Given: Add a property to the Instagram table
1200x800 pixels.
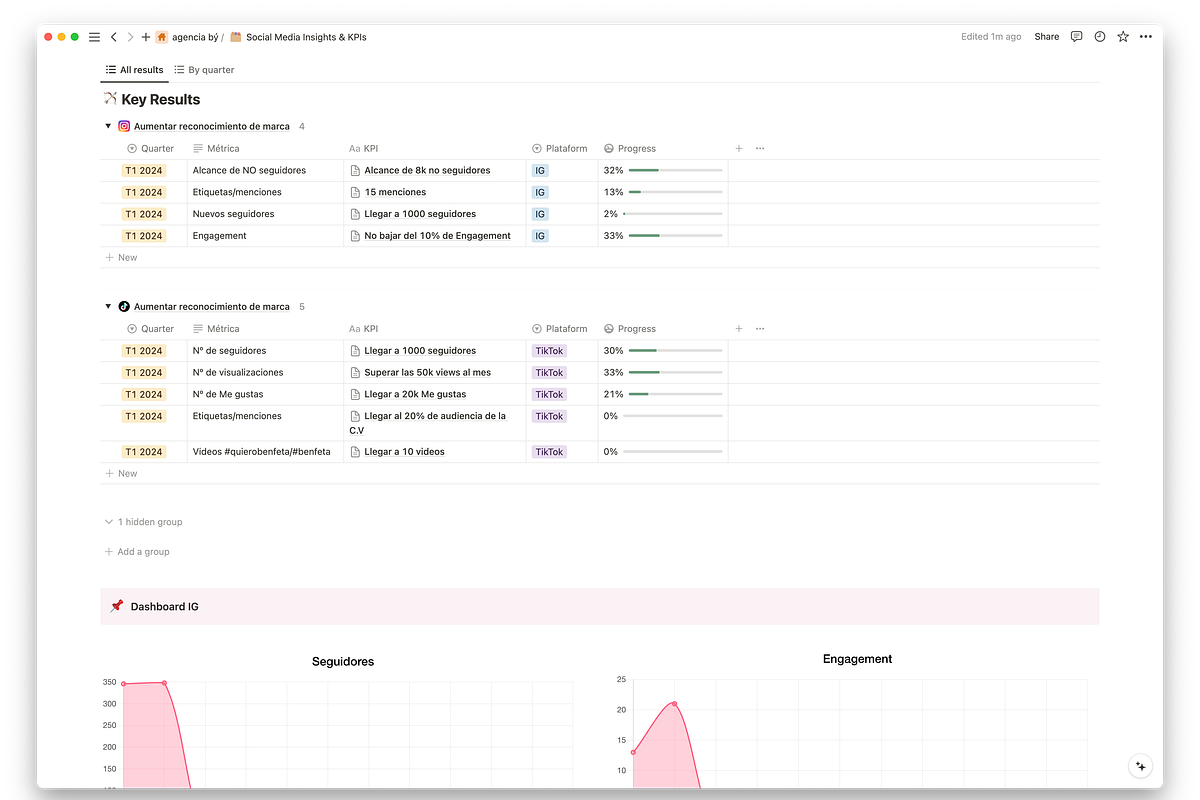Looking at the screenshot, I should coord(739,148).
